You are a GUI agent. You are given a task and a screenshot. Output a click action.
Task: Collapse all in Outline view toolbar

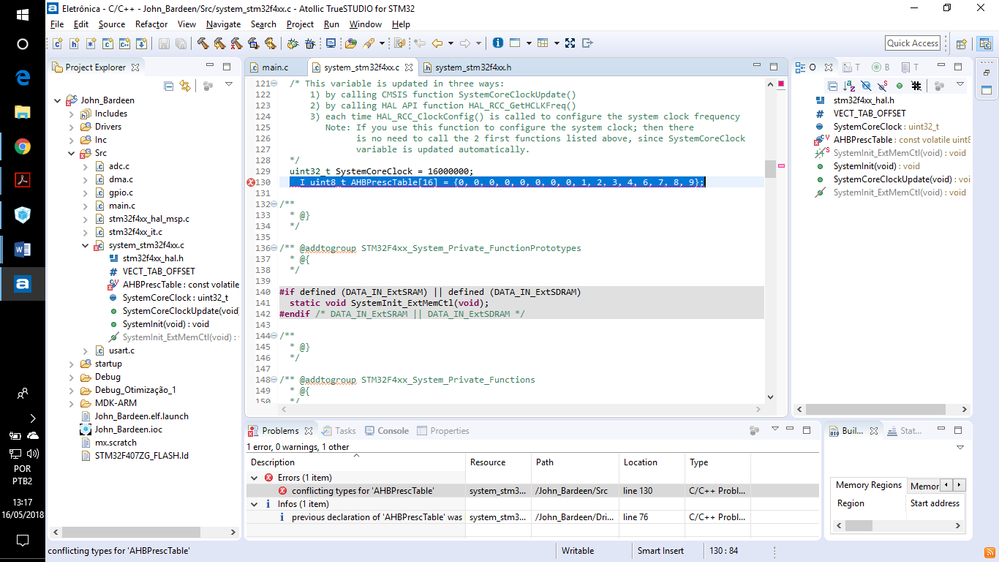click(x=832, y=85)
